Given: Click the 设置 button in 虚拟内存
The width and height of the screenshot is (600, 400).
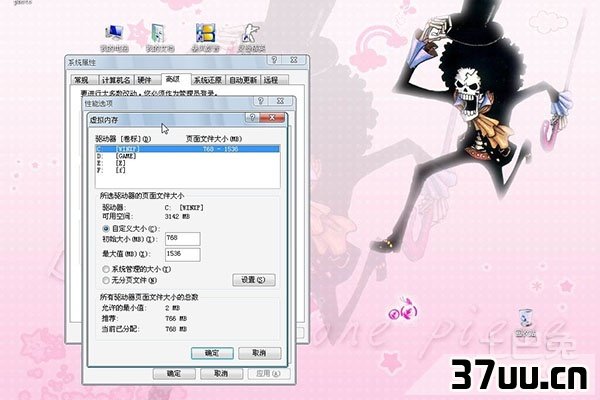Looking at the screenshot, I should tap(254, 280).
